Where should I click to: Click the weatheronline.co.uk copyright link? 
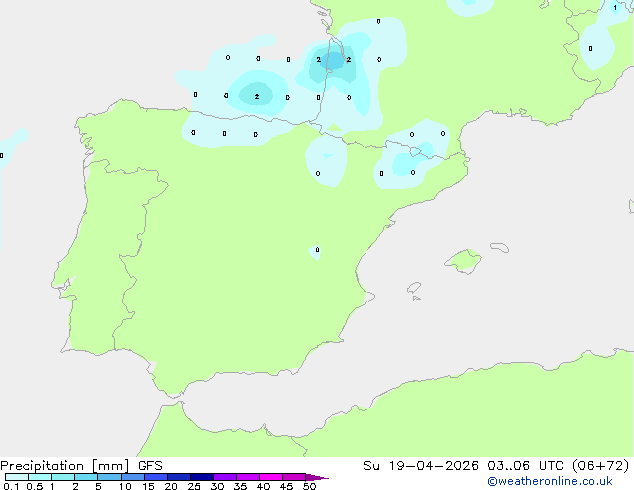(x=550, y=481)
